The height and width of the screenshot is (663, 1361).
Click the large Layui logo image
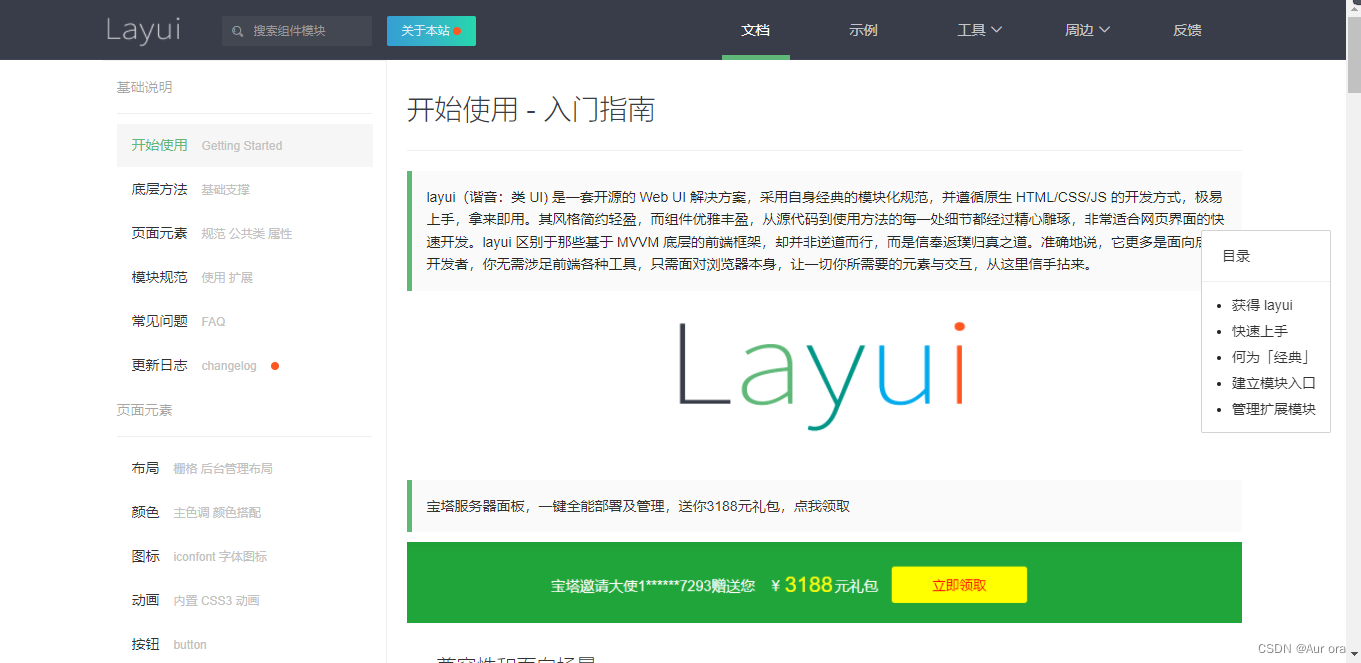[824, 376]
